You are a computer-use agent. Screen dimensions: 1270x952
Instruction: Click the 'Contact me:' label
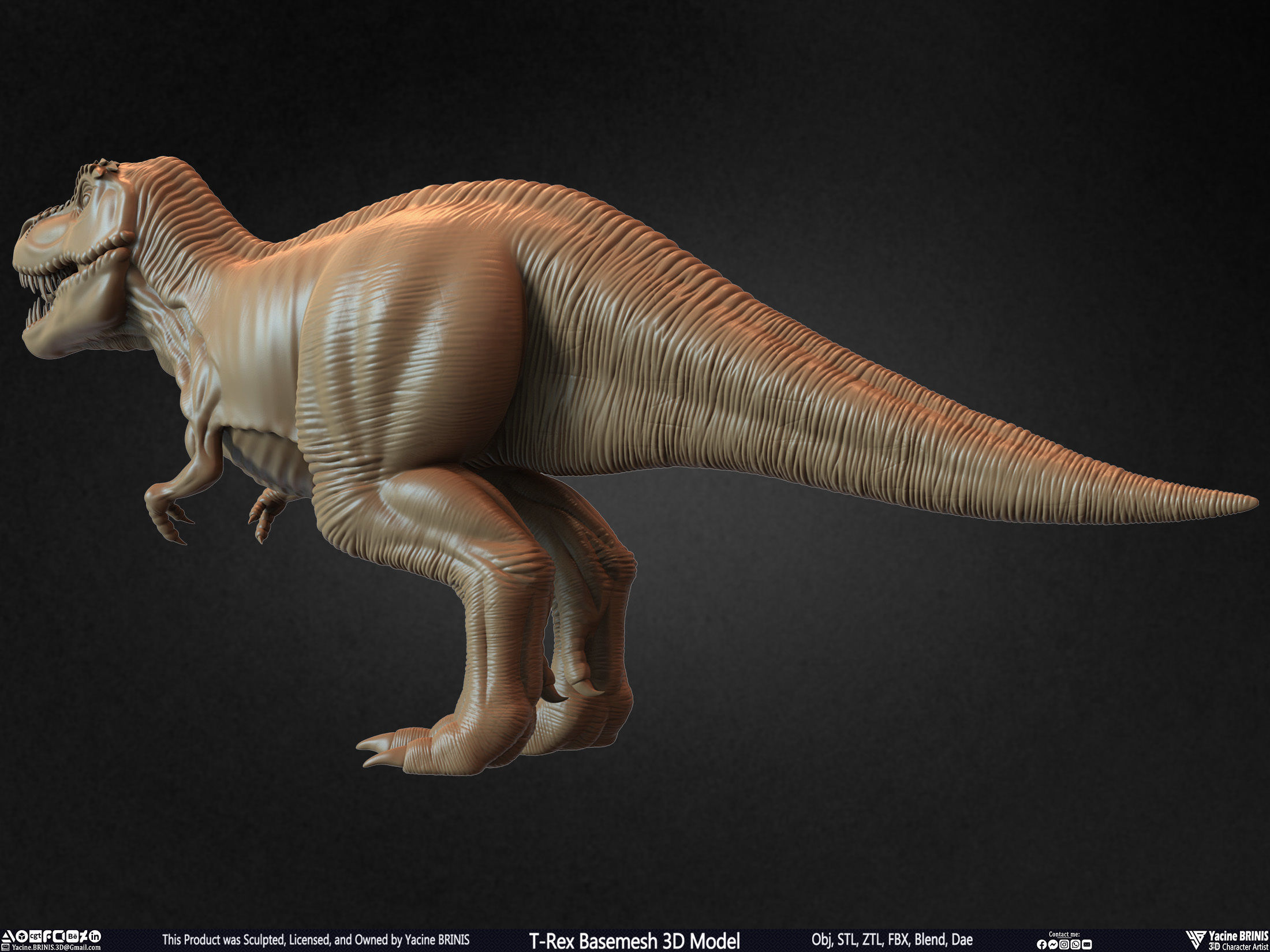coord(1064,934)
